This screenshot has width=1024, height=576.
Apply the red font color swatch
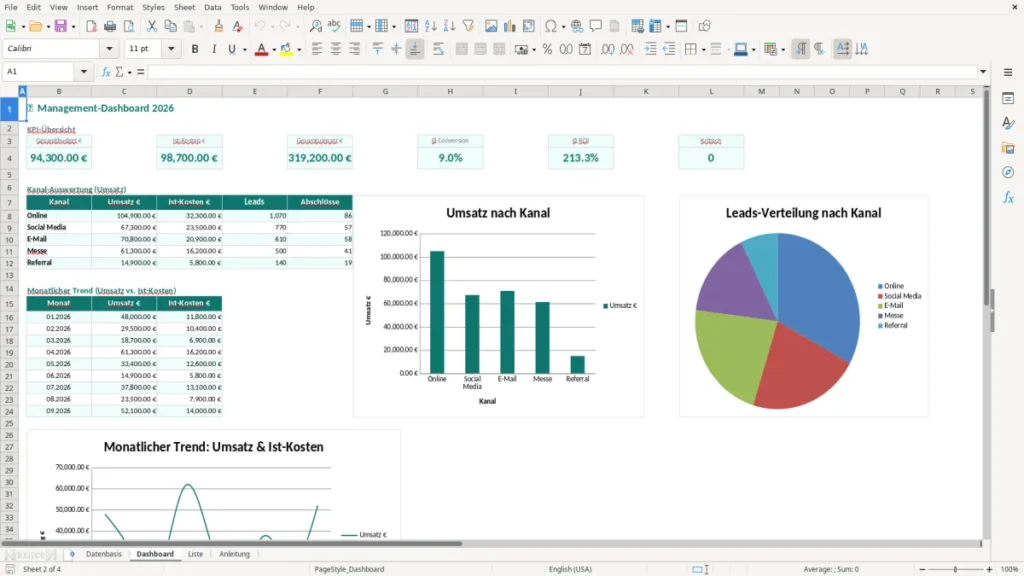(x=261, y=49)
